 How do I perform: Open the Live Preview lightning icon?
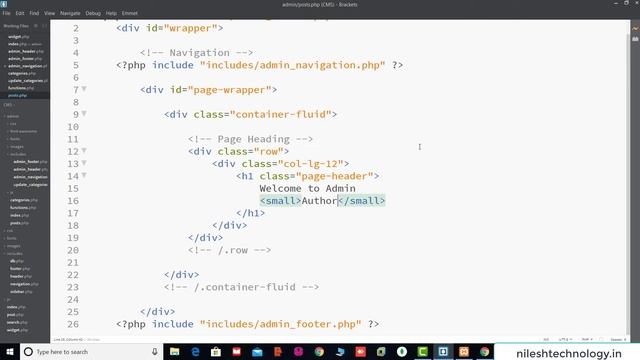[x=635, y=29]
